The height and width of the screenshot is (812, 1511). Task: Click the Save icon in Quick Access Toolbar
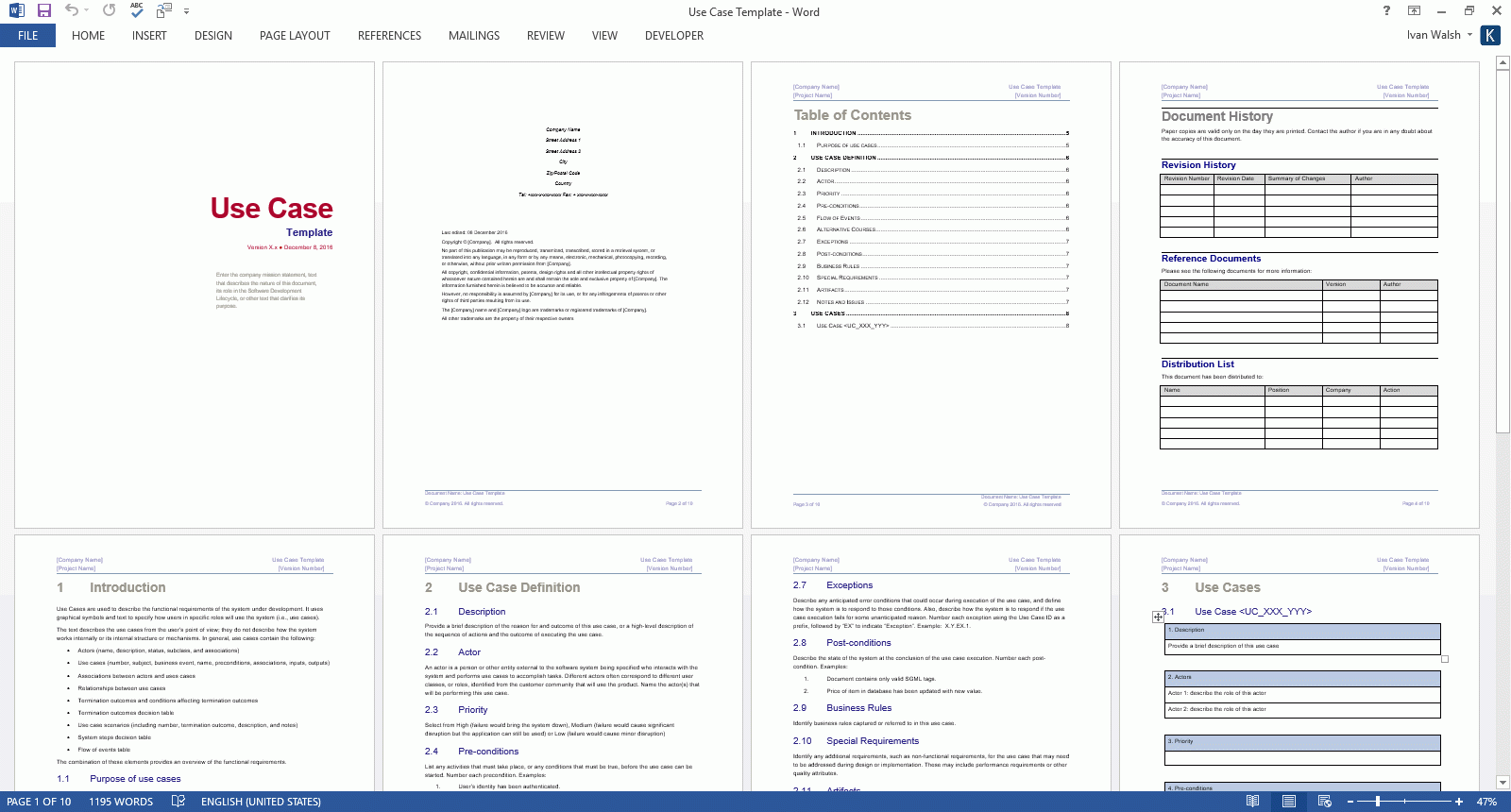(x=44, y=10)
